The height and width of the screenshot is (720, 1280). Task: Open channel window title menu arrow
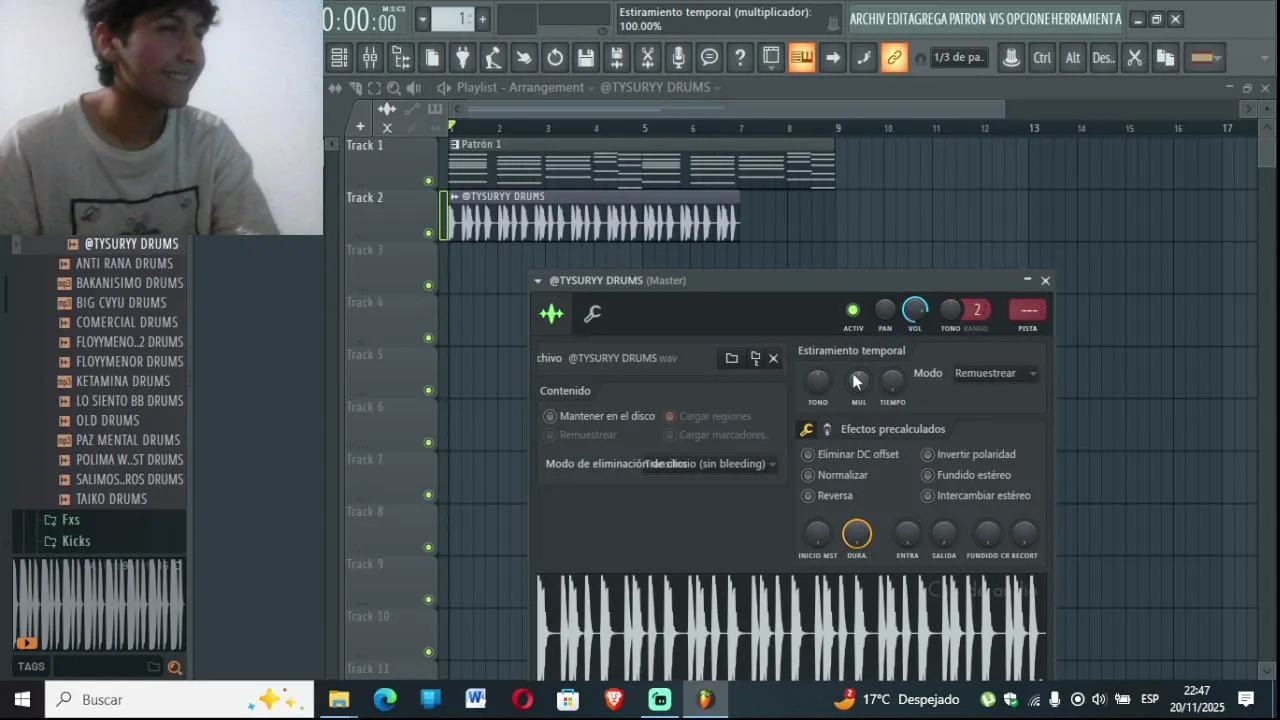(x=538, y=281)
